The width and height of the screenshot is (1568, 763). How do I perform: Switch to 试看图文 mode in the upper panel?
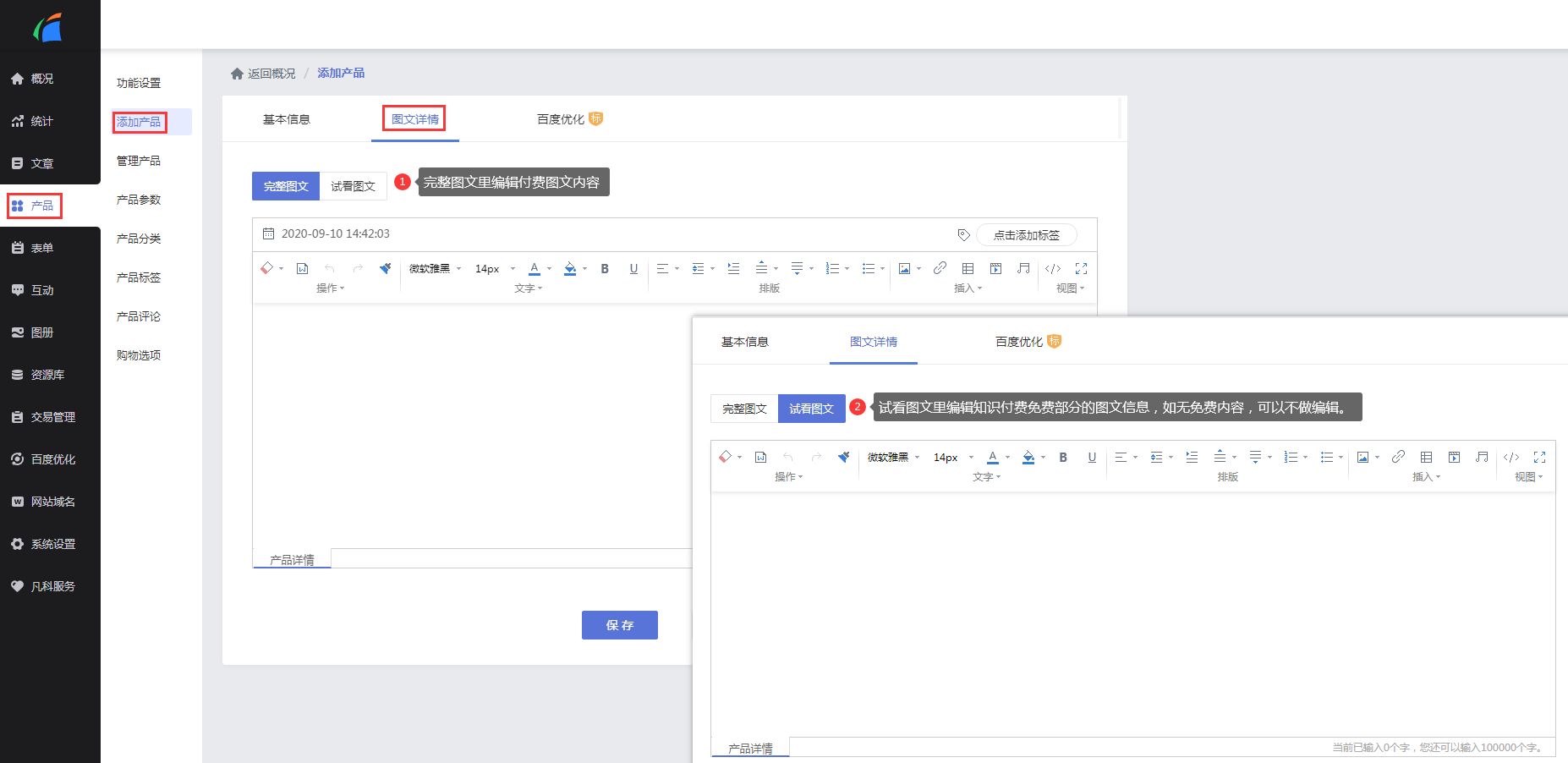click(353, 186)
